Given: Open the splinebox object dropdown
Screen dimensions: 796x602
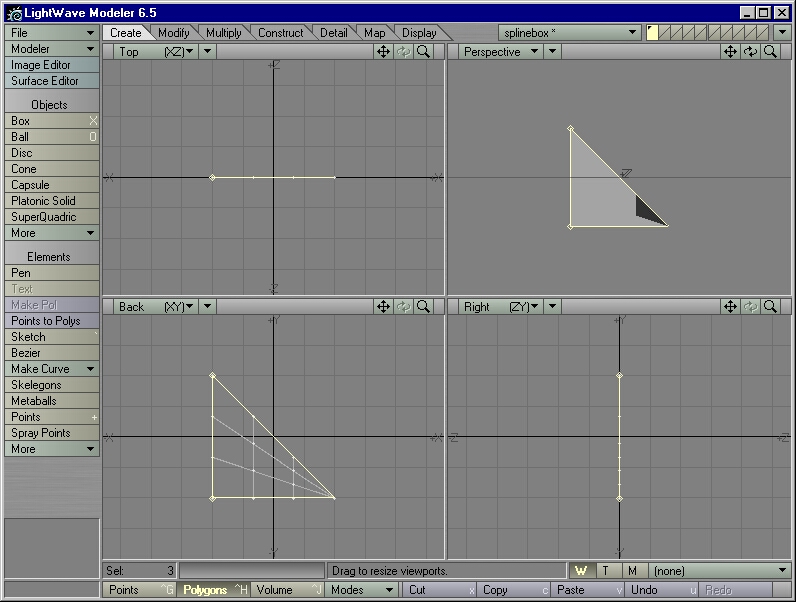Looking at the screenshot, I should point(570,33).
